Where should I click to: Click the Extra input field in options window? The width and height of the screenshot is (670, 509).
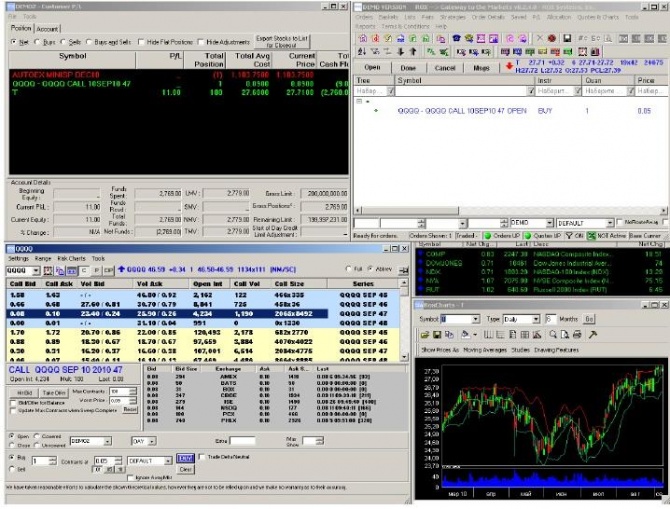point(242,441)
